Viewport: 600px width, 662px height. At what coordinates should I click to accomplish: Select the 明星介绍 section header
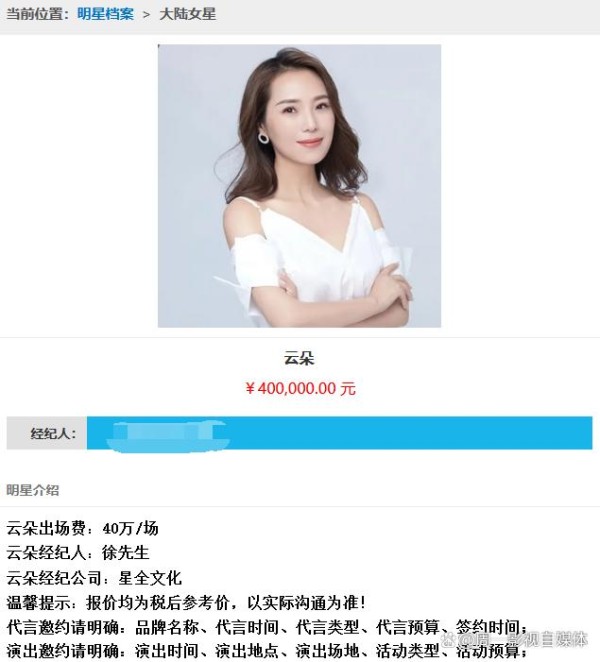click(33, 491)
